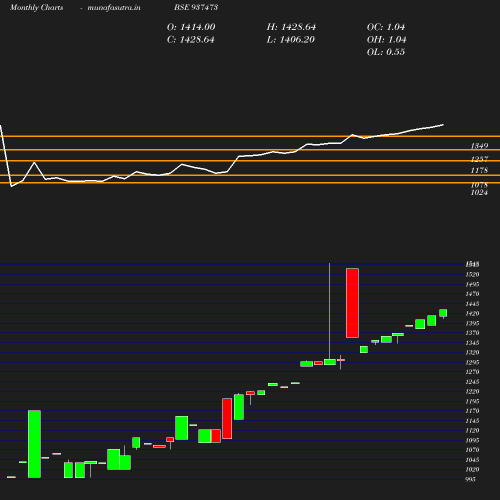Click the 1345 price axis label

pos(473,343)
